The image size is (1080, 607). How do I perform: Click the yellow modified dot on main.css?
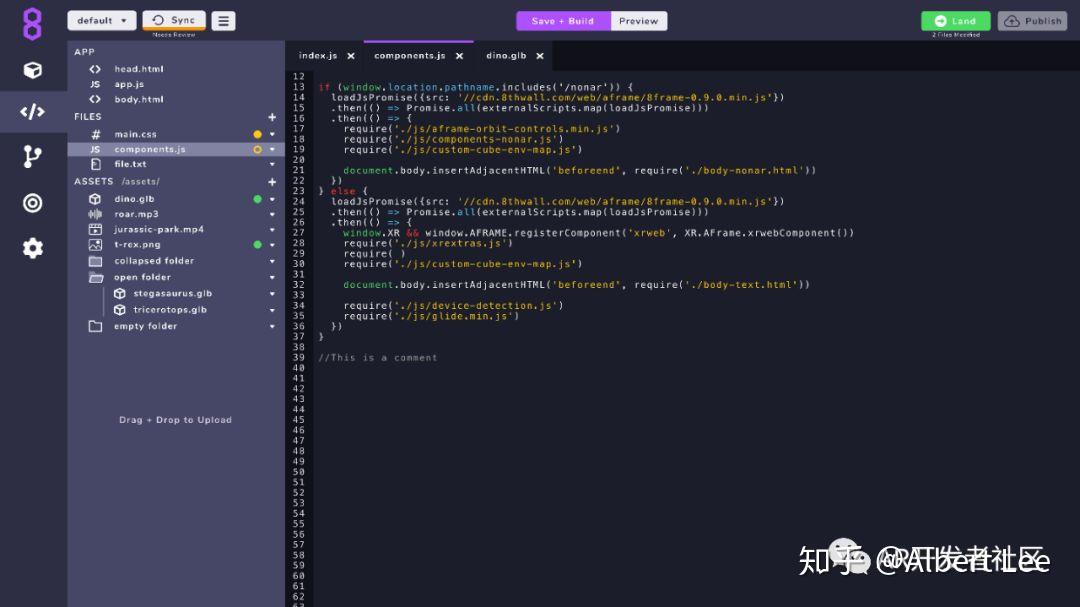(258, 131)
